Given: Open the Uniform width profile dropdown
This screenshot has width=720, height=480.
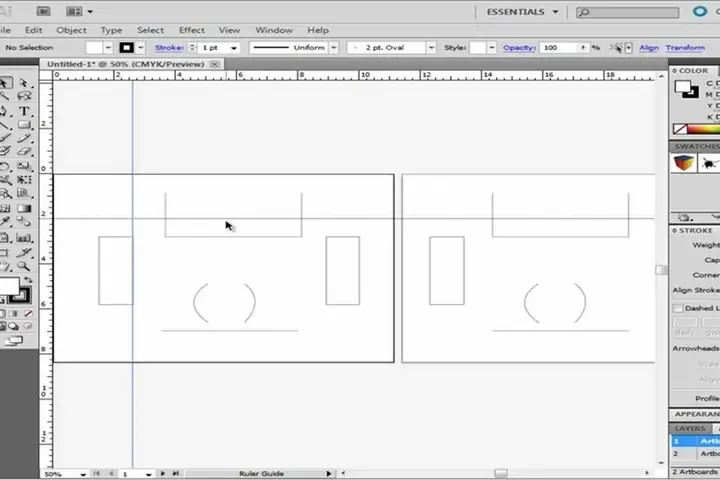Looking at the screenshot, I should pos(334,48).
